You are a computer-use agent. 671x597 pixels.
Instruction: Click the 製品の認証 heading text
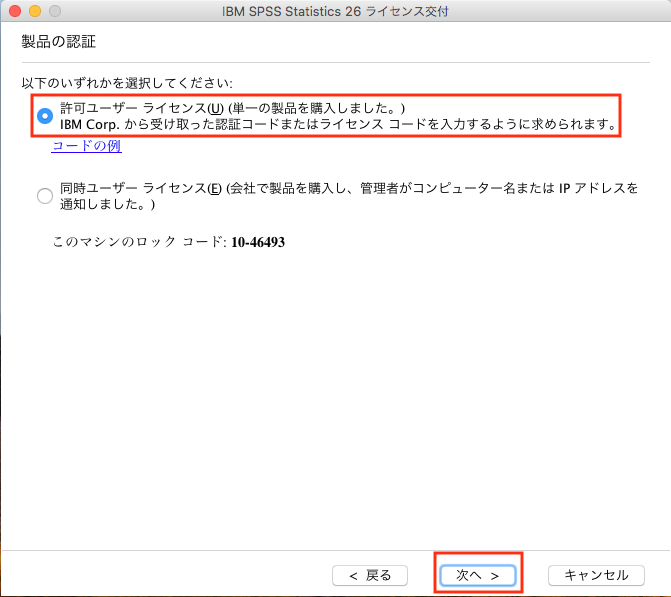coord(59,42)
